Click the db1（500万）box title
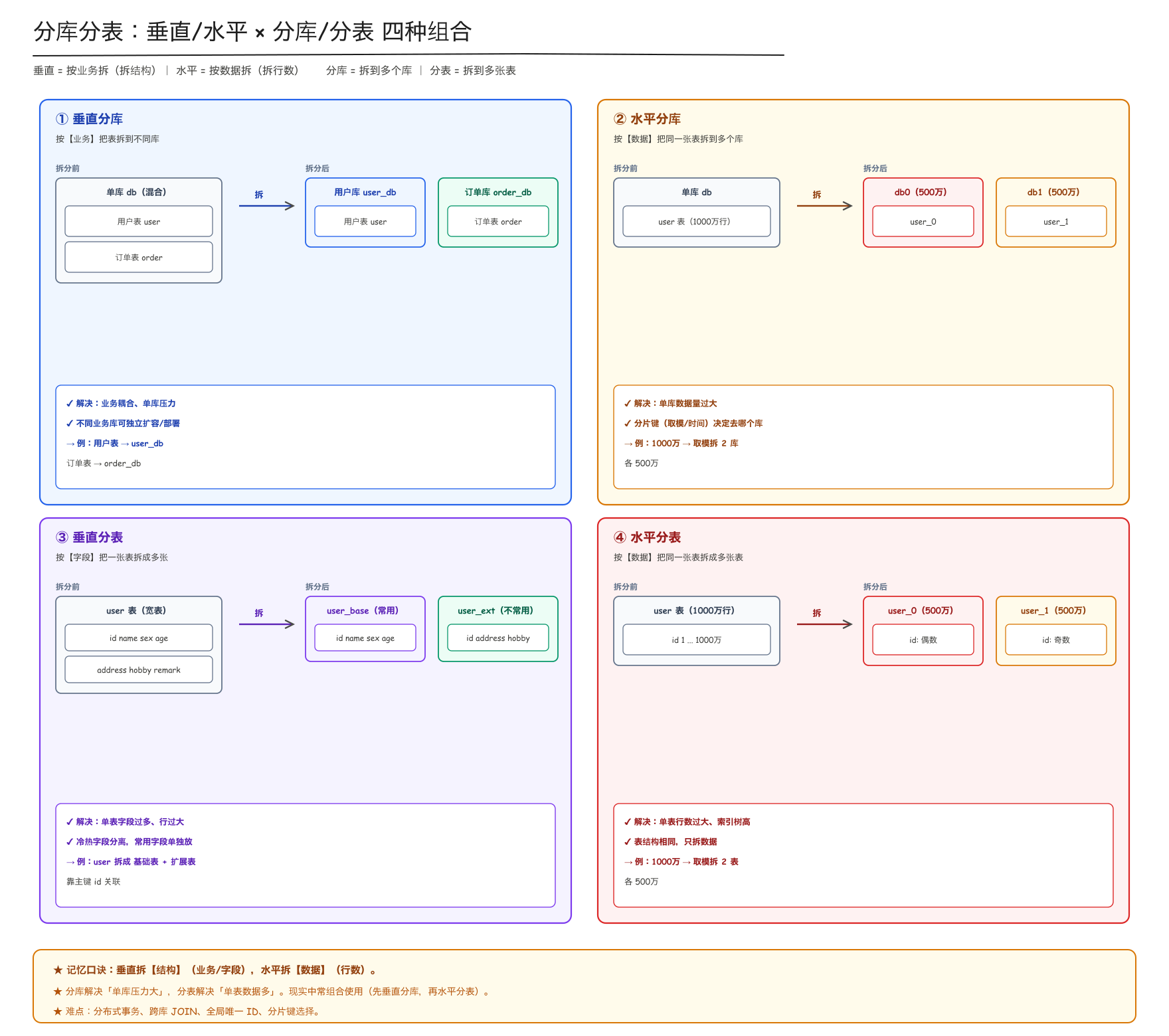Screen dimensions: 1169x1036 [1056, 192]
